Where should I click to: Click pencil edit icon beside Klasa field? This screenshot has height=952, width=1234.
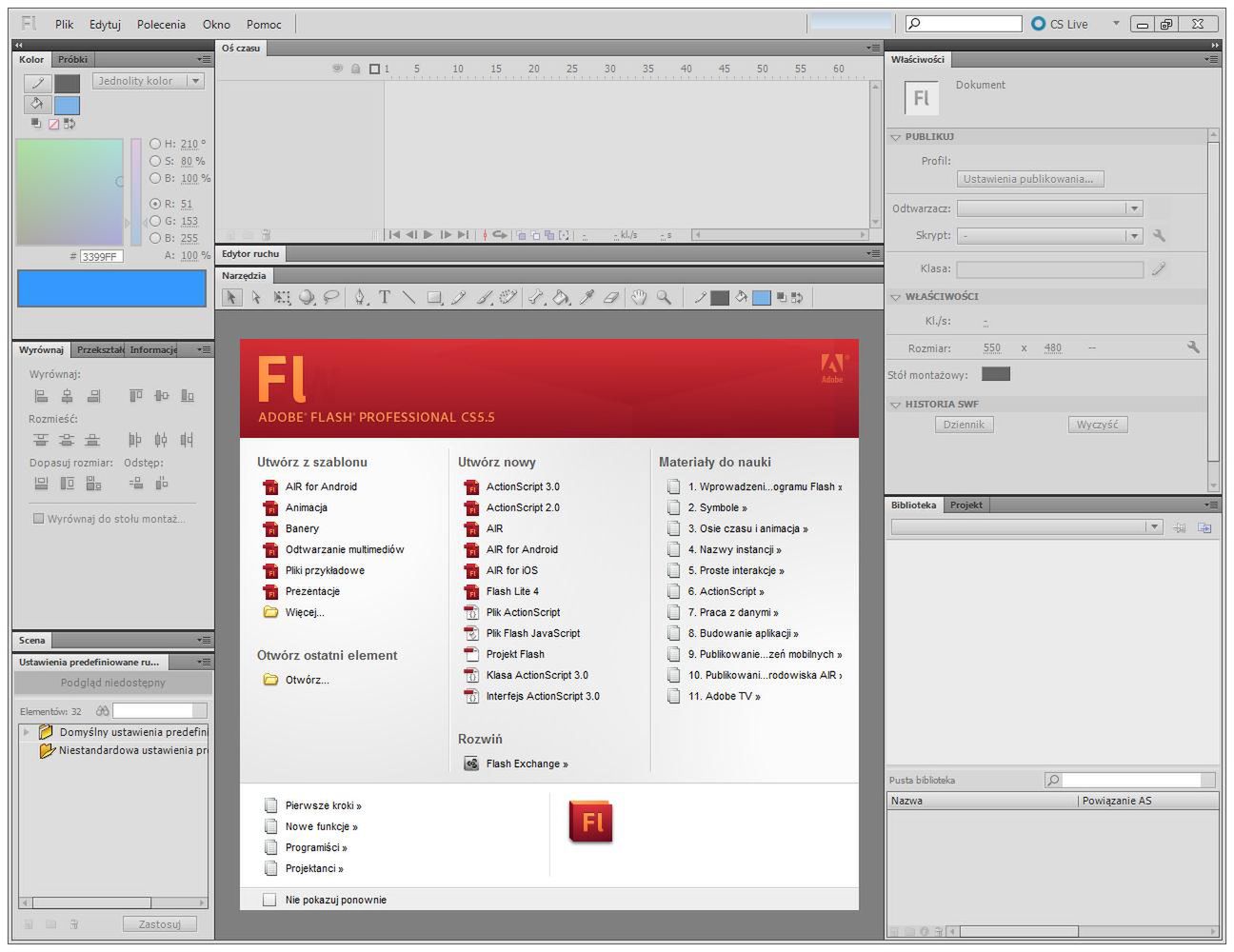pyautogui.click(x=1159, y=269)
